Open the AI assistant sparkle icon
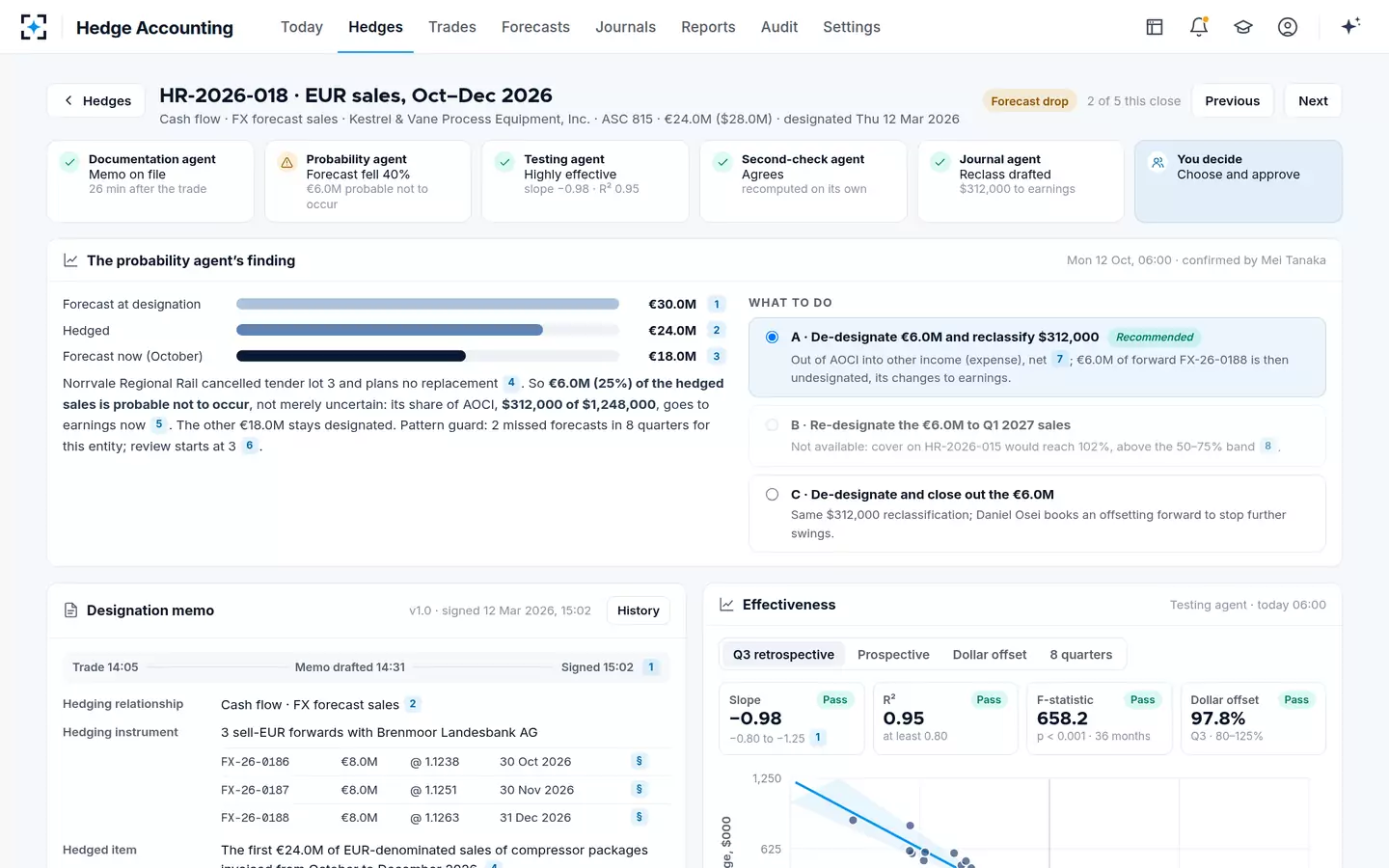Screen dimensions: 1389x868 (x=1350, y=26)
